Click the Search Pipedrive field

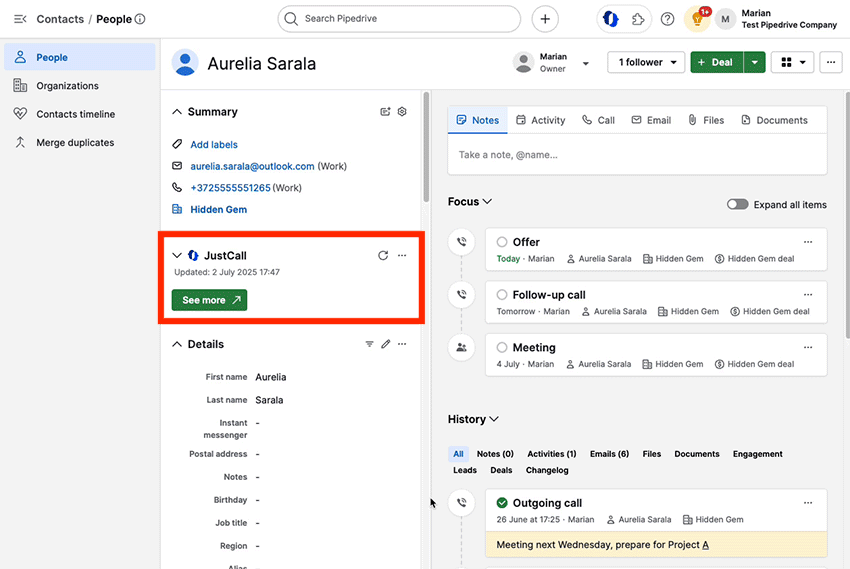(x=400, y=19)
